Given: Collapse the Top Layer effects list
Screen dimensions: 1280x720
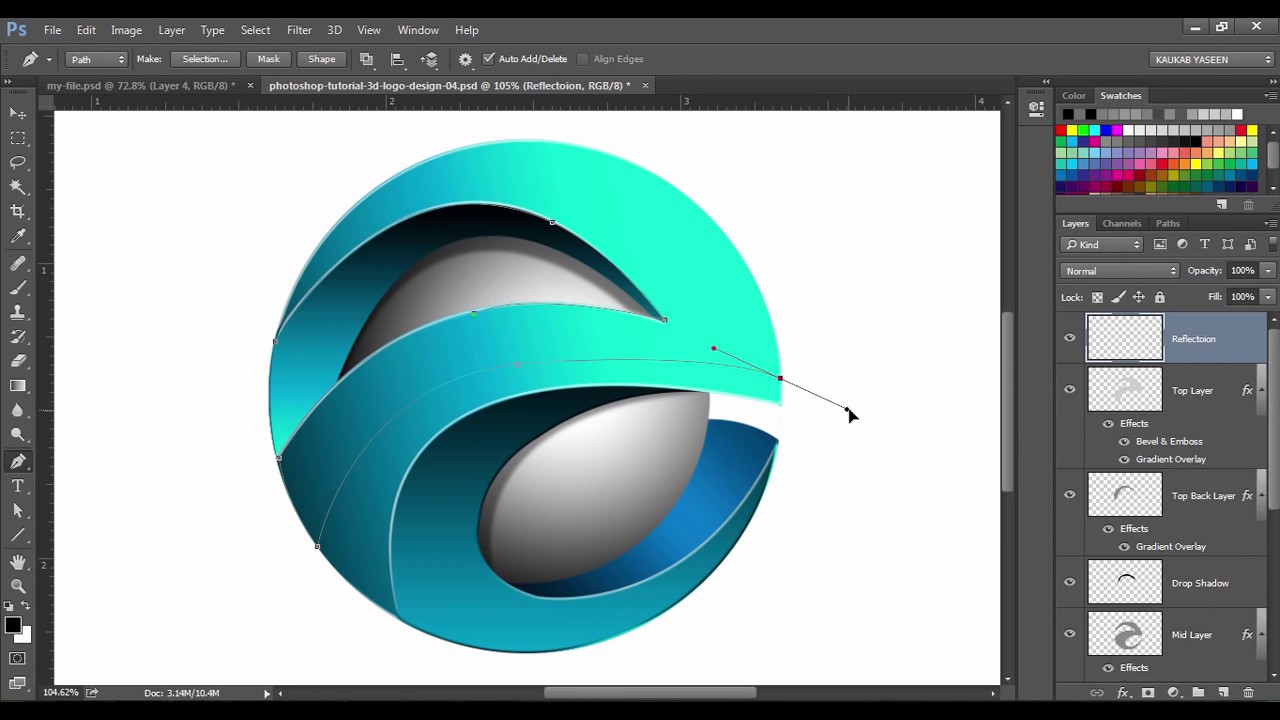Looking at the screenshot, I should coord(1264,390).
